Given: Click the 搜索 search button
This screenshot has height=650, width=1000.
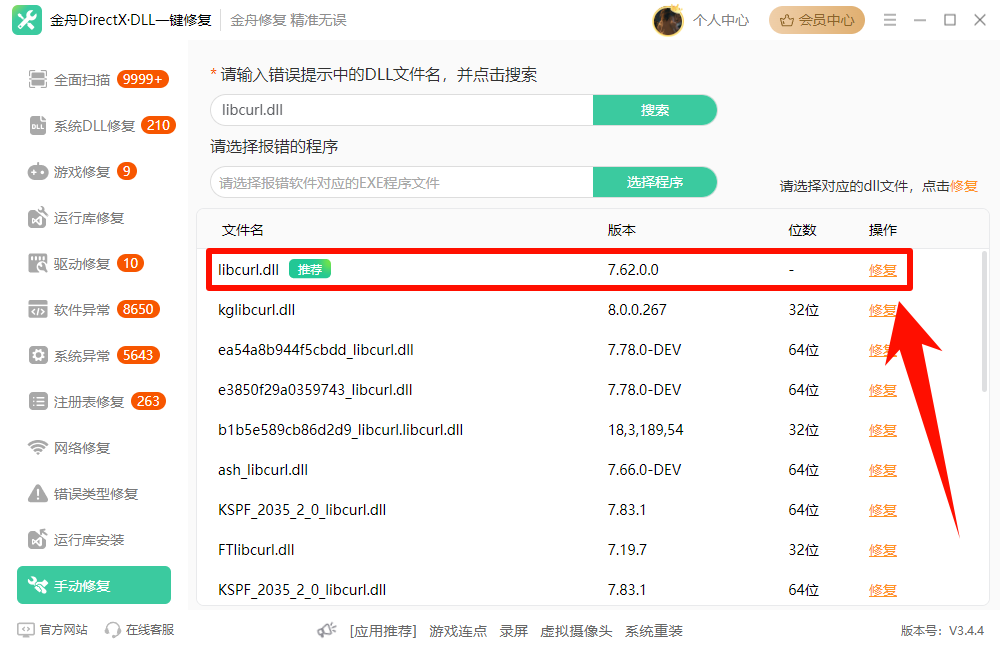Looking at the screenshot, I should [x=655, y=110].
